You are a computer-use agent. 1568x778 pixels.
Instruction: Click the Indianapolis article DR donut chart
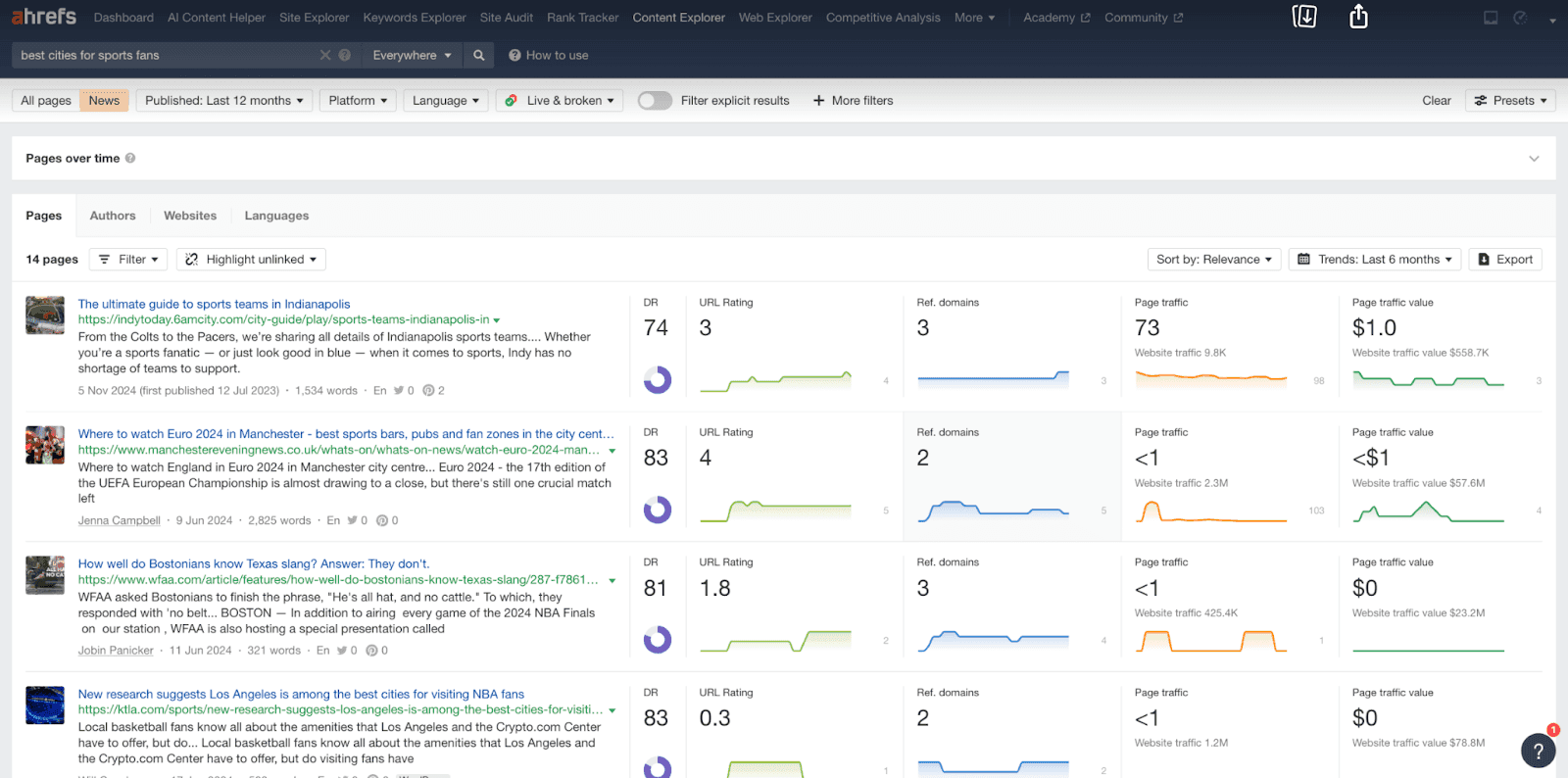click(658, 379)
